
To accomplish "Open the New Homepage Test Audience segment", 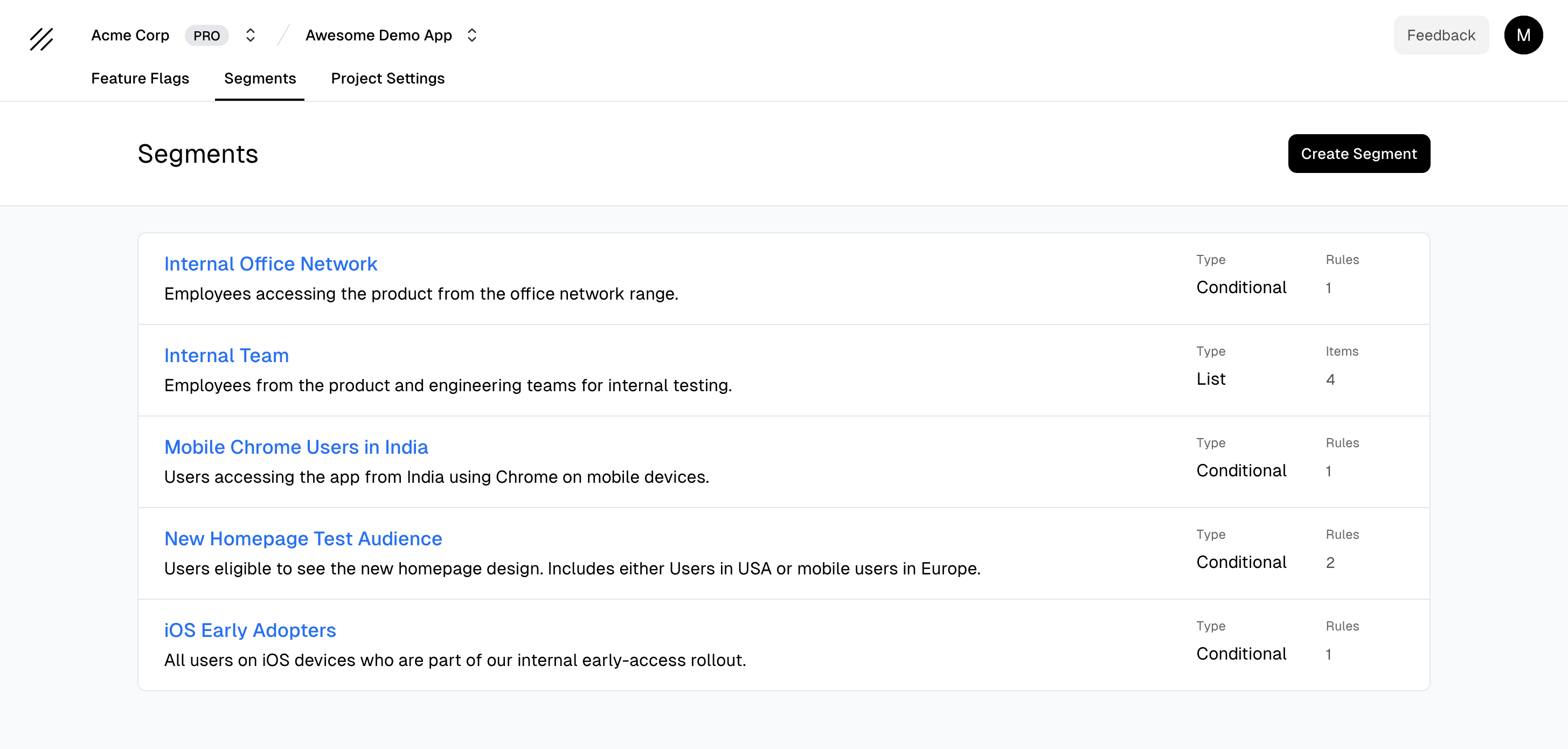I will 302,538.
